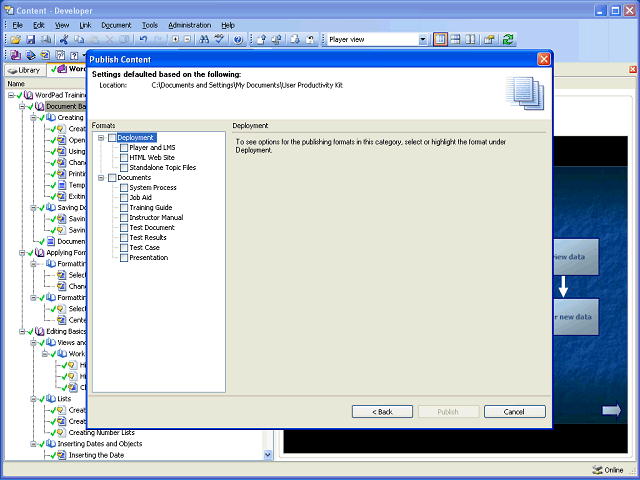Collapse Inserting Dates and Objects node
Screen dimensions: 640x480
33,444
